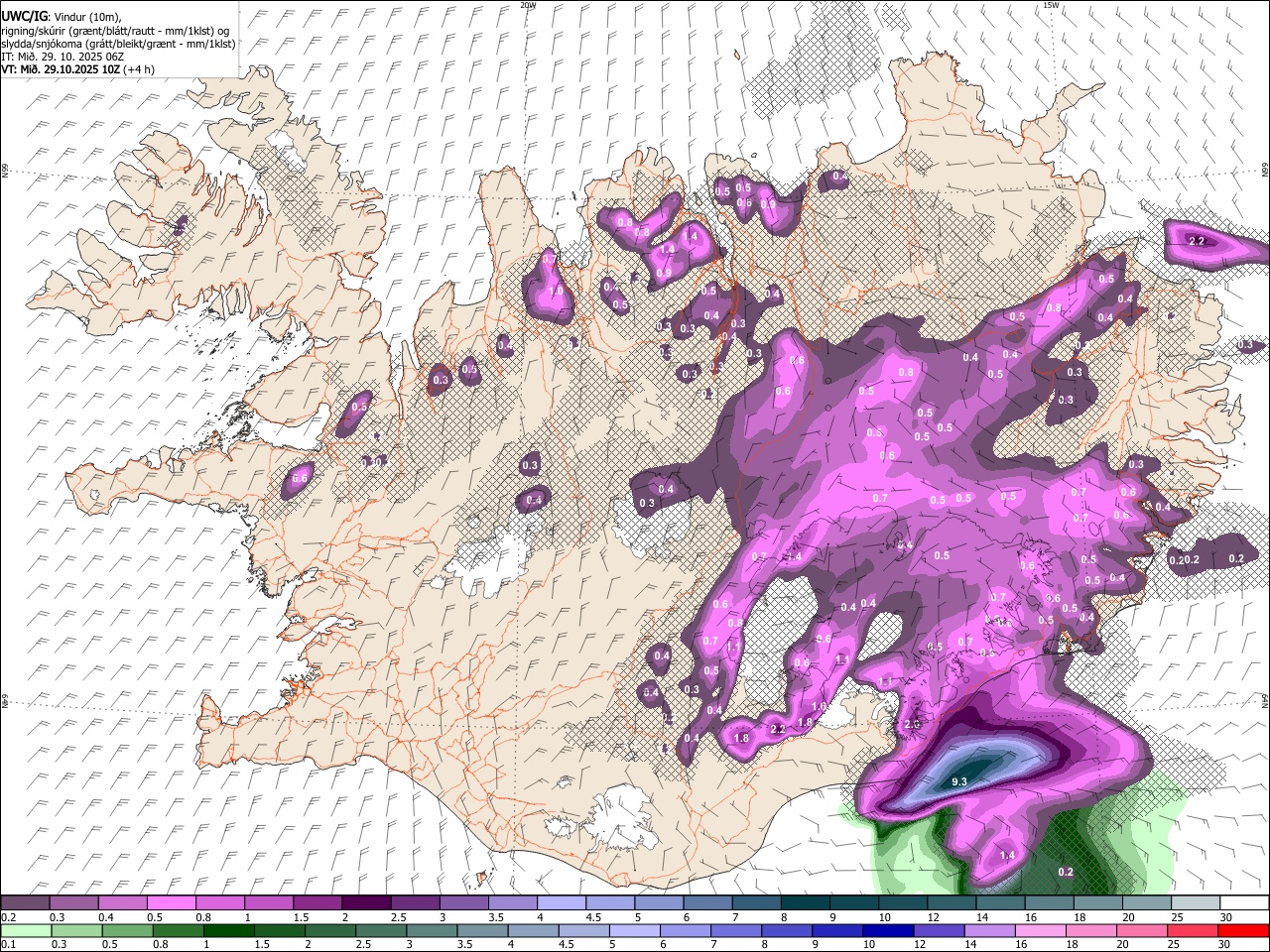Click the 2.5 label in upper legend row
Viewport: 1270px width, 952px height.
pyautogui.click(x=399, y=917)
